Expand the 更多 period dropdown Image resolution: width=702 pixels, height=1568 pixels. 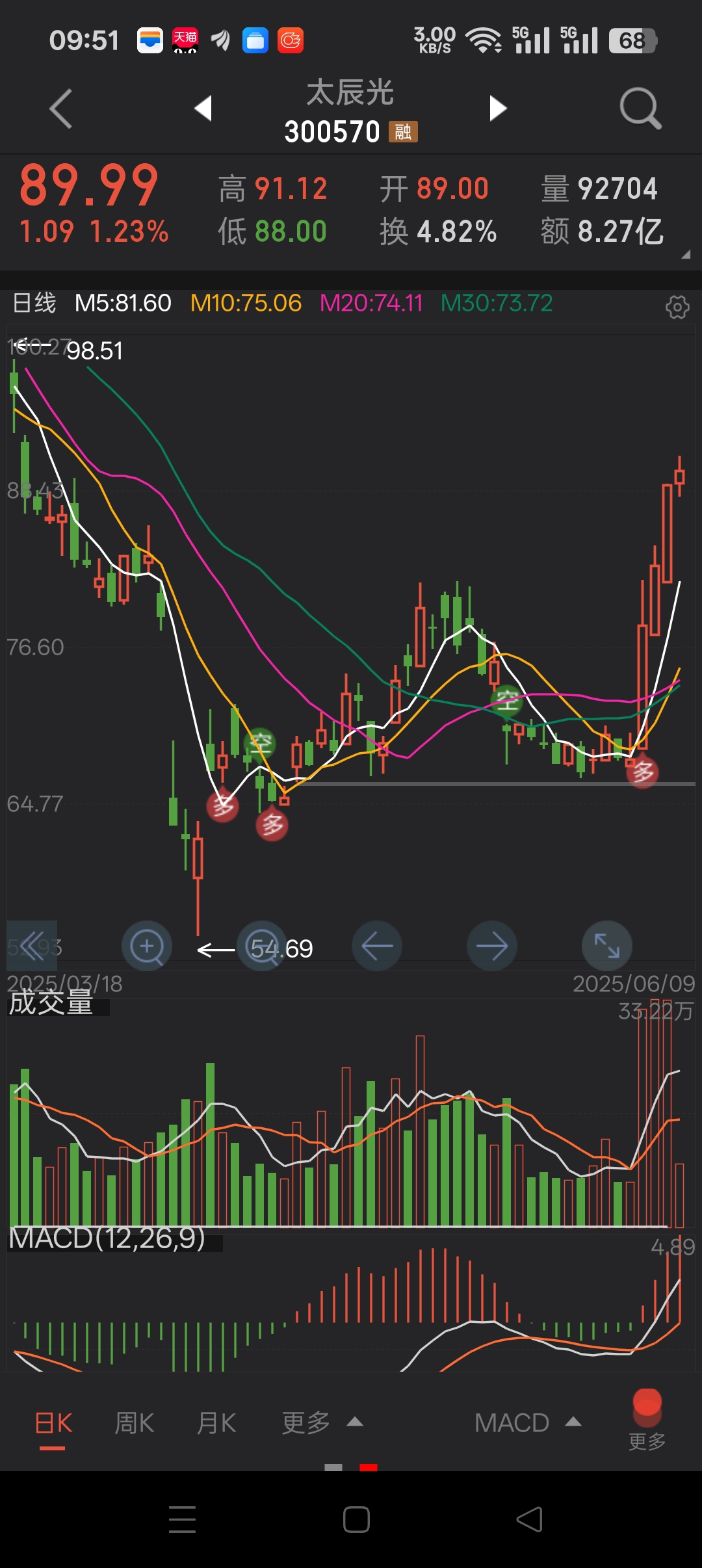click(322, 1424)
